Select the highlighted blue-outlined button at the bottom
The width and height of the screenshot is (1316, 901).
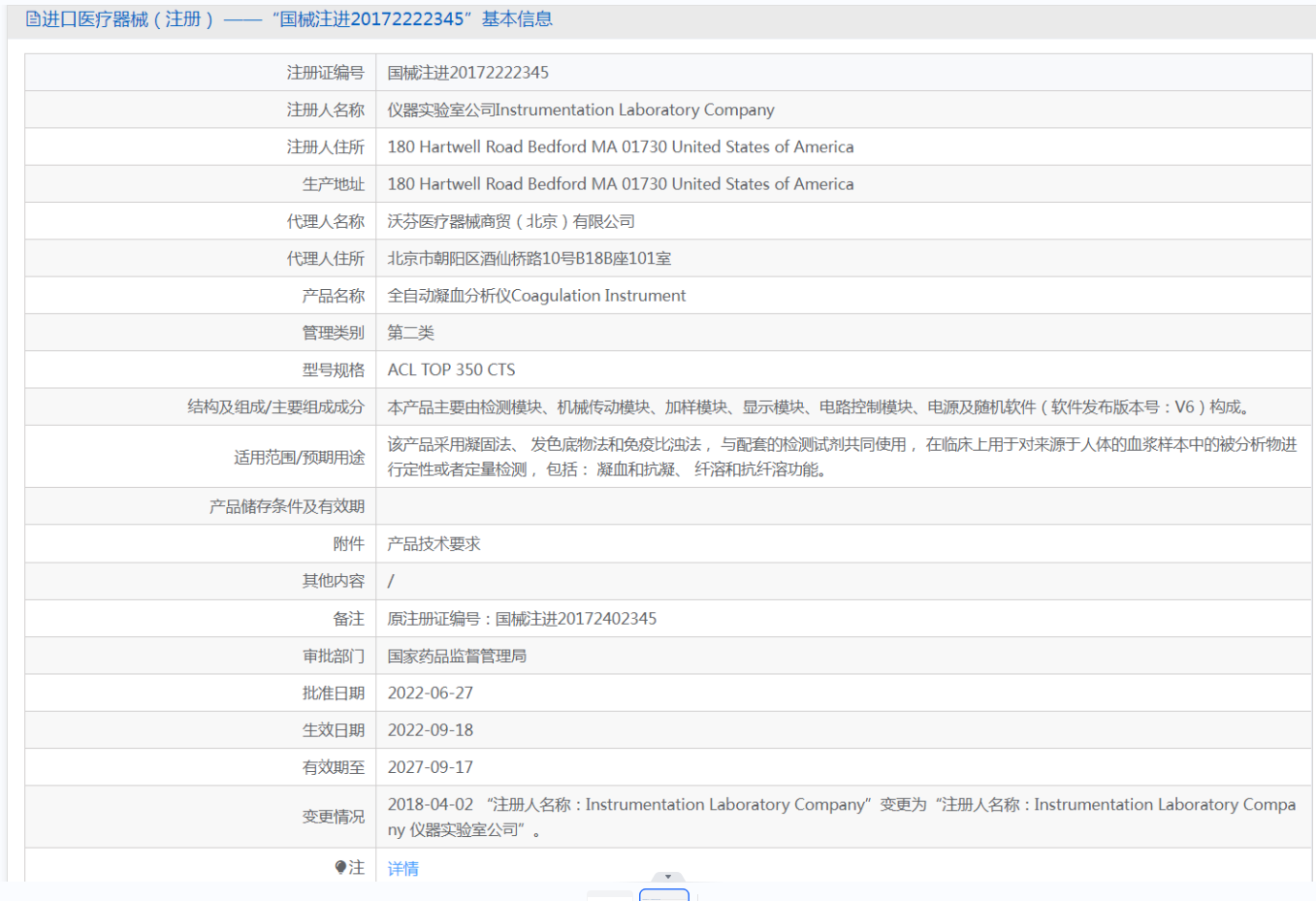click(x=664, y=895)
